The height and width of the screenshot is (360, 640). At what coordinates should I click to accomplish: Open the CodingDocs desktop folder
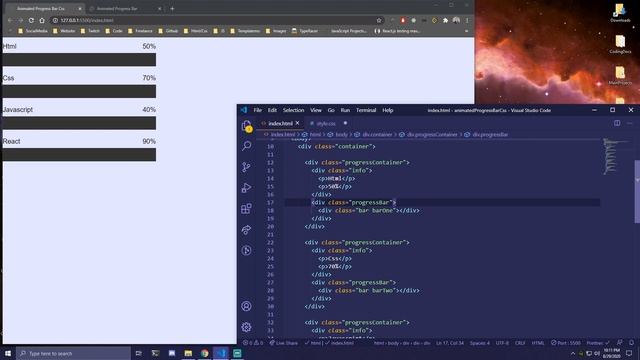pos(620,44)
